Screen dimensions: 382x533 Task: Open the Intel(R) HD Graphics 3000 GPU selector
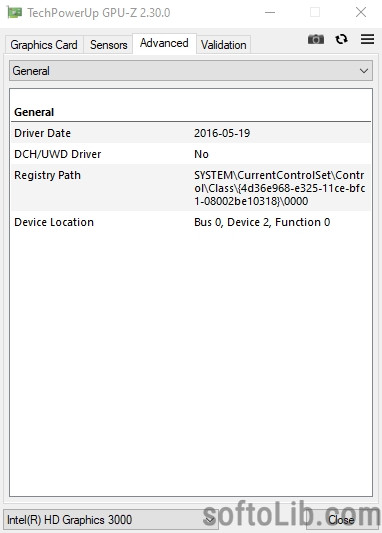pyautogui.click(x=111, y=519)
